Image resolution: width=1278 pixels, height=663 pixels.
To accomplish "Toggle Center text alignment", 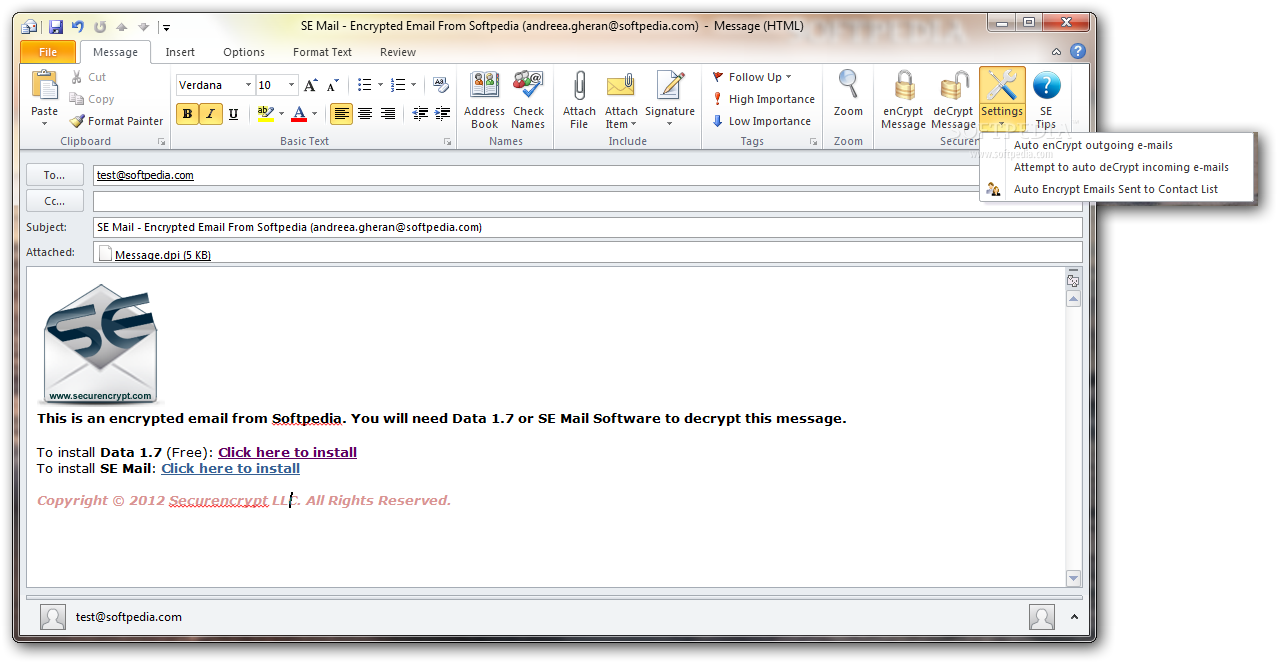I will tap(365, 114).
